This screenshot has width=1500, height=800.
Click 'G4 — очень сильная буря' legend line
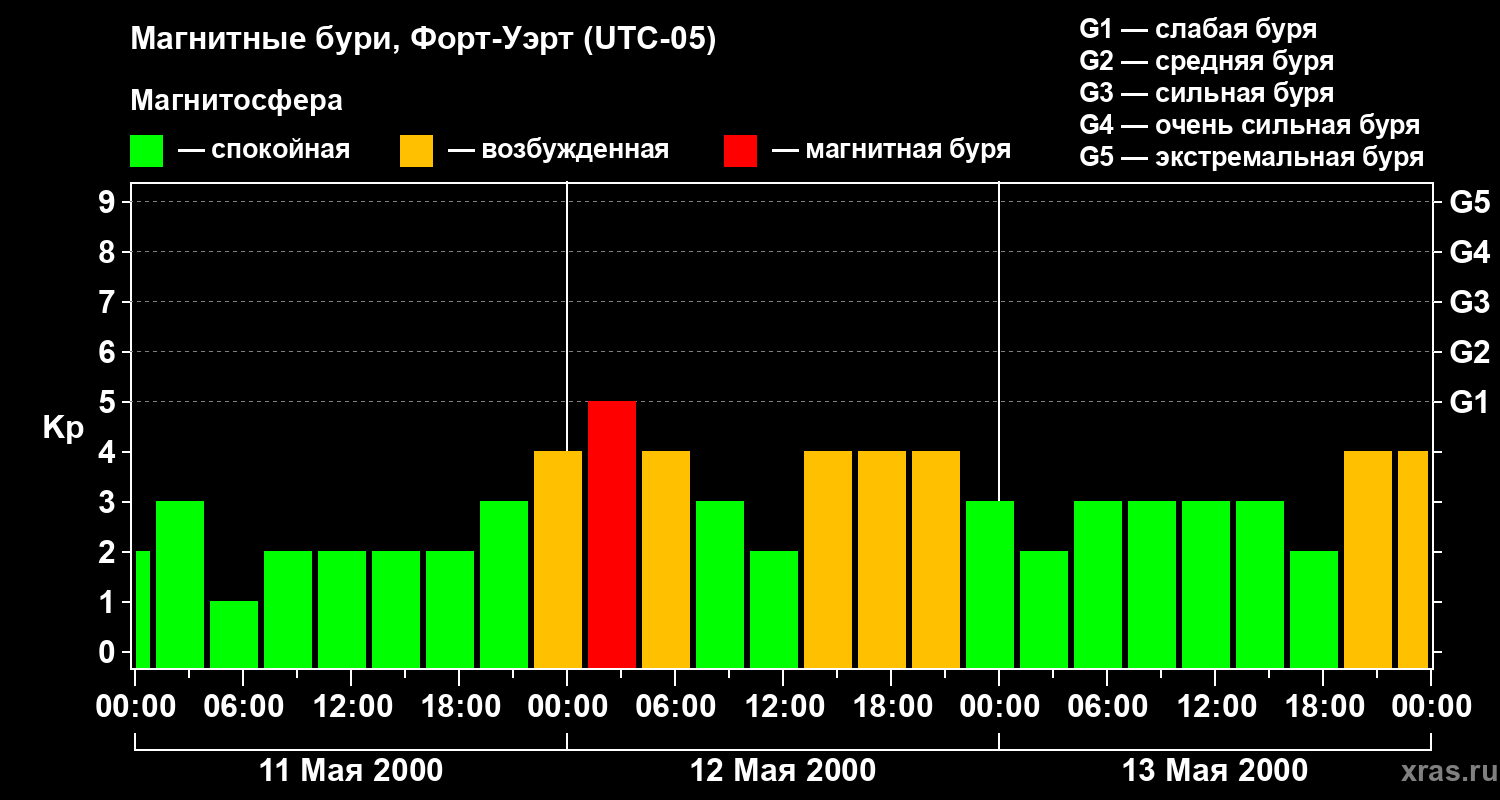pyautogui.click(x=1250, y=125)
